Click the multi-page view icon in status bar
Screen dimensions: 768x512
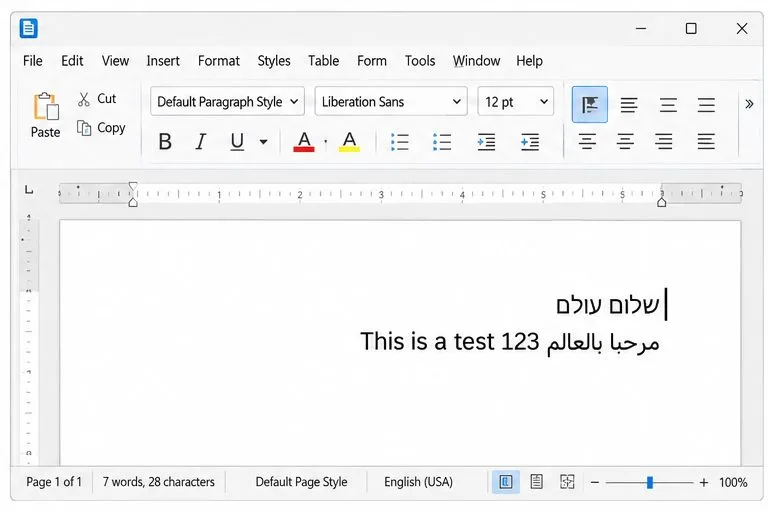point(536,482)
